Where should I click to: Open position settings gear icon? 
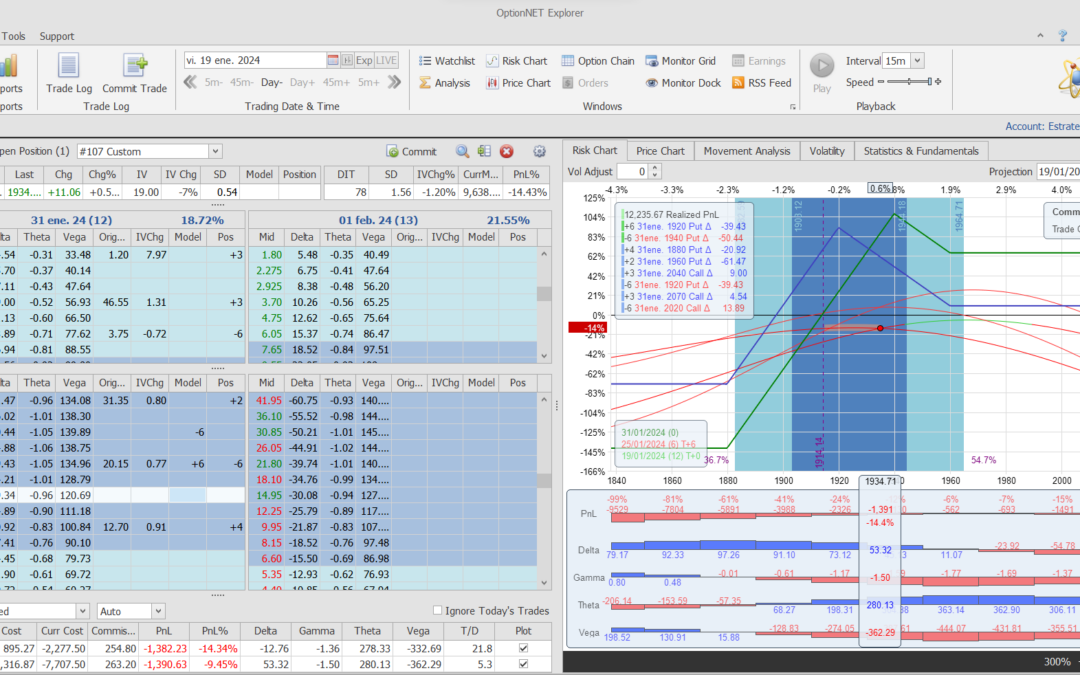(x=540, y=151)
